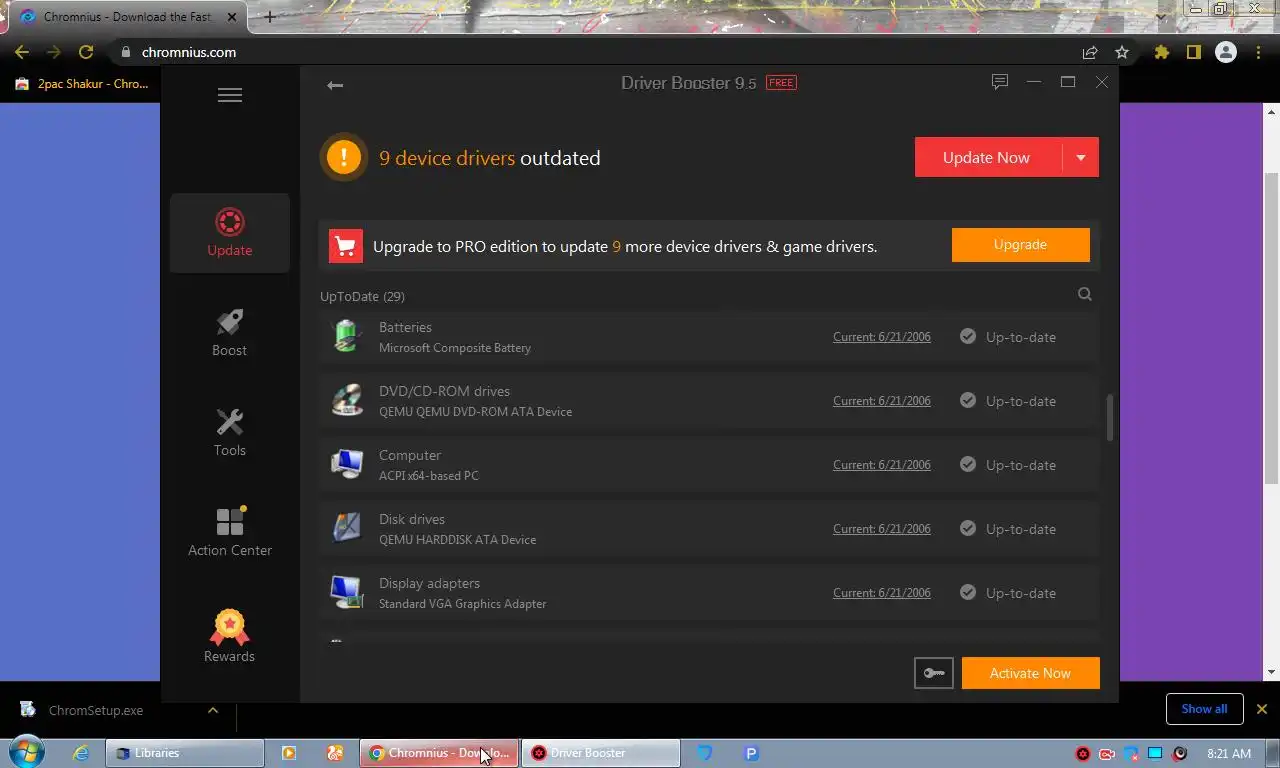Click the Up-to-date status for Display adapters
Viewport: 1280px width, 768px height.
coord(1008,593)
